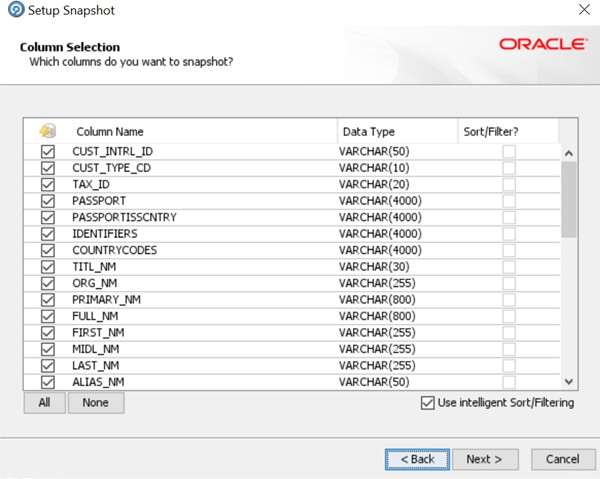This screenshot has height=479, width=600.
Task: Proceed with the Next button
Action: pos(485,459)
